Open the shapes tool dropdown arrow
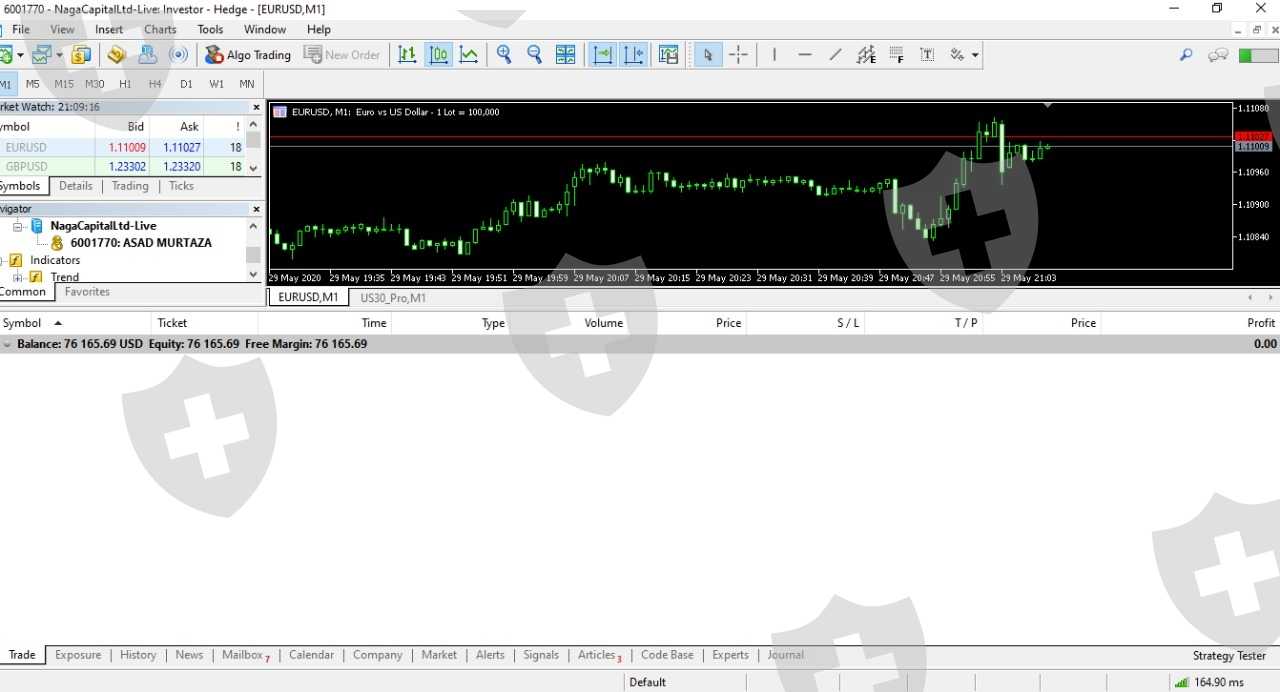The height and width of the screenshot is (692, 1280). coord(975,55)
